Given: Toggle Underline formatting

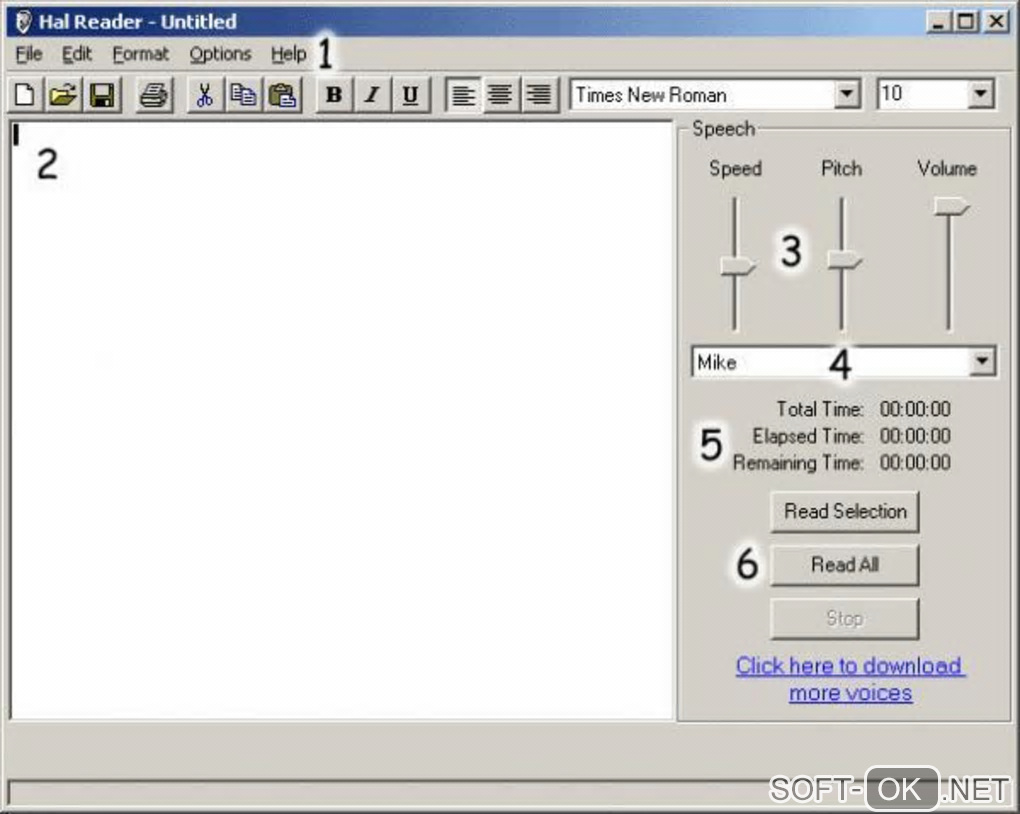Looking at the screenshot, I should point(410,95).
